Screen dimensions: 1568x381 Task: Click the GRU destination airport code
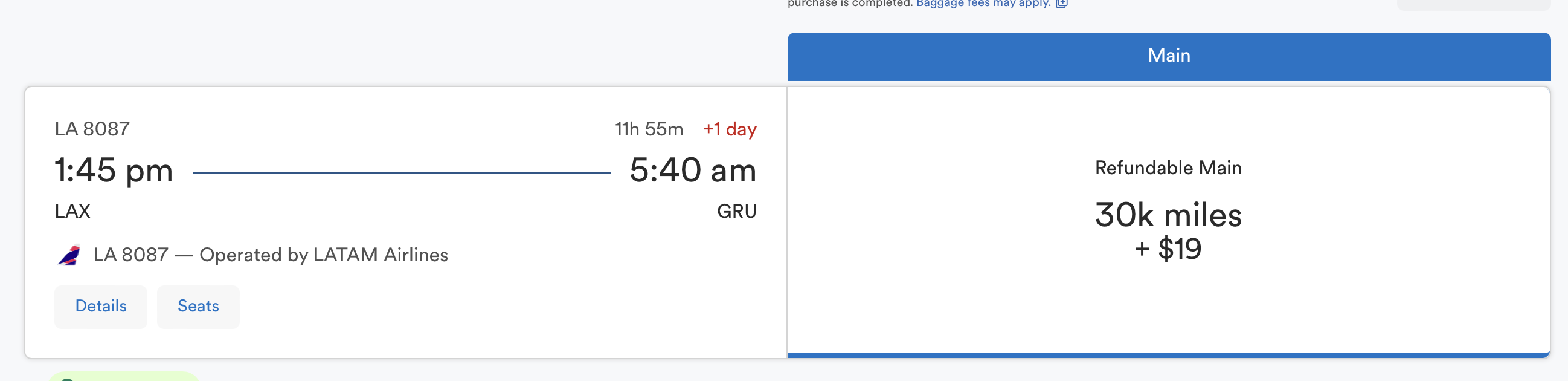[736, 211]
